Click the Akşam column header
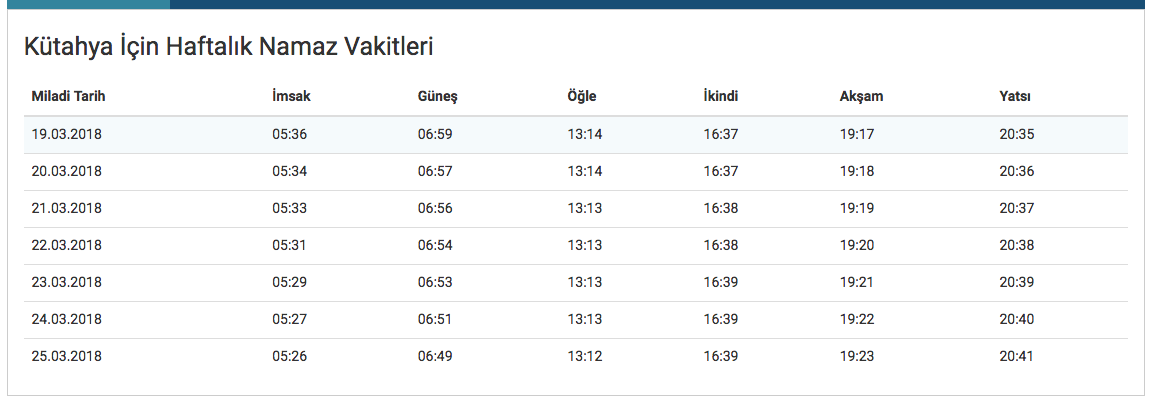1152x406 pixels. (861, 97)
